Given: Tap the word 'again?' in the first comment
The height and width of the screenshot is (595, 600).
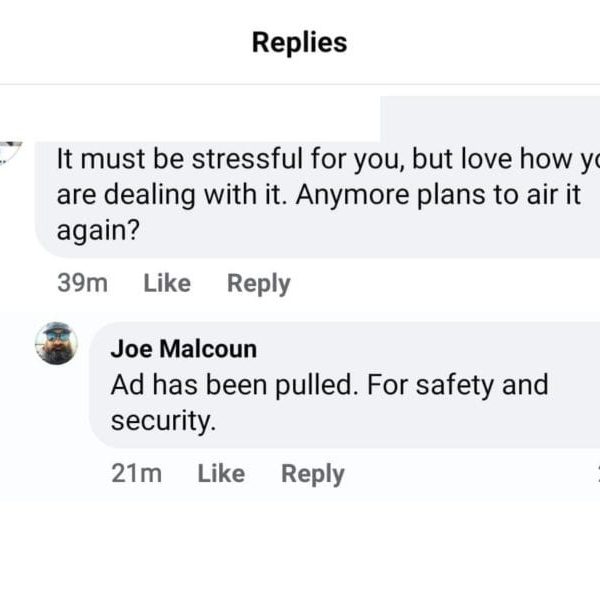Looking at the screenshot, I should click(97, 230).
